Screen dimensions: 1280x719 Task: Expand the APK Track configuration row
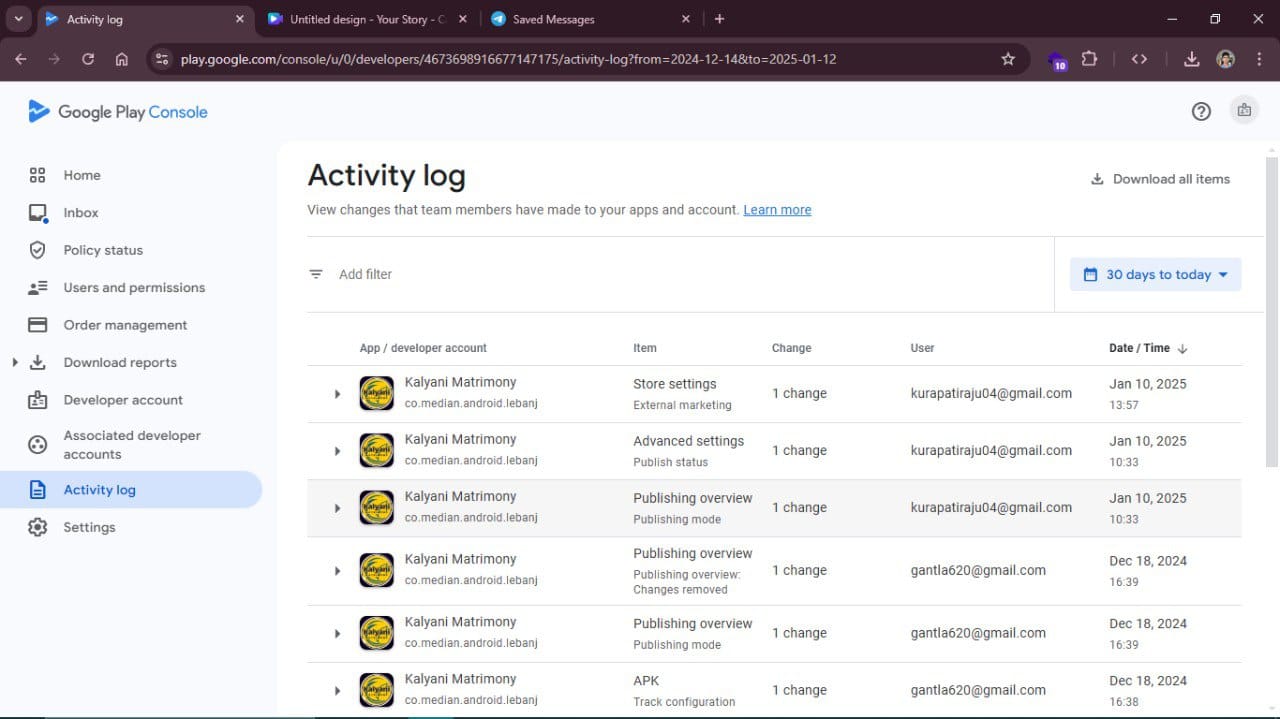tap(337, 690)
